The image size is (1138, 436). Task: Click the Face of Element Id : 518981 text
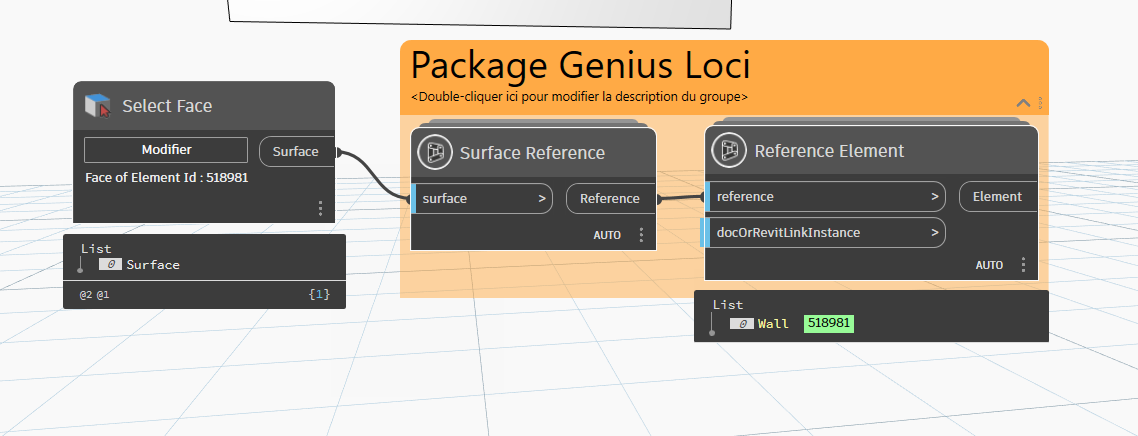[166, 177]
